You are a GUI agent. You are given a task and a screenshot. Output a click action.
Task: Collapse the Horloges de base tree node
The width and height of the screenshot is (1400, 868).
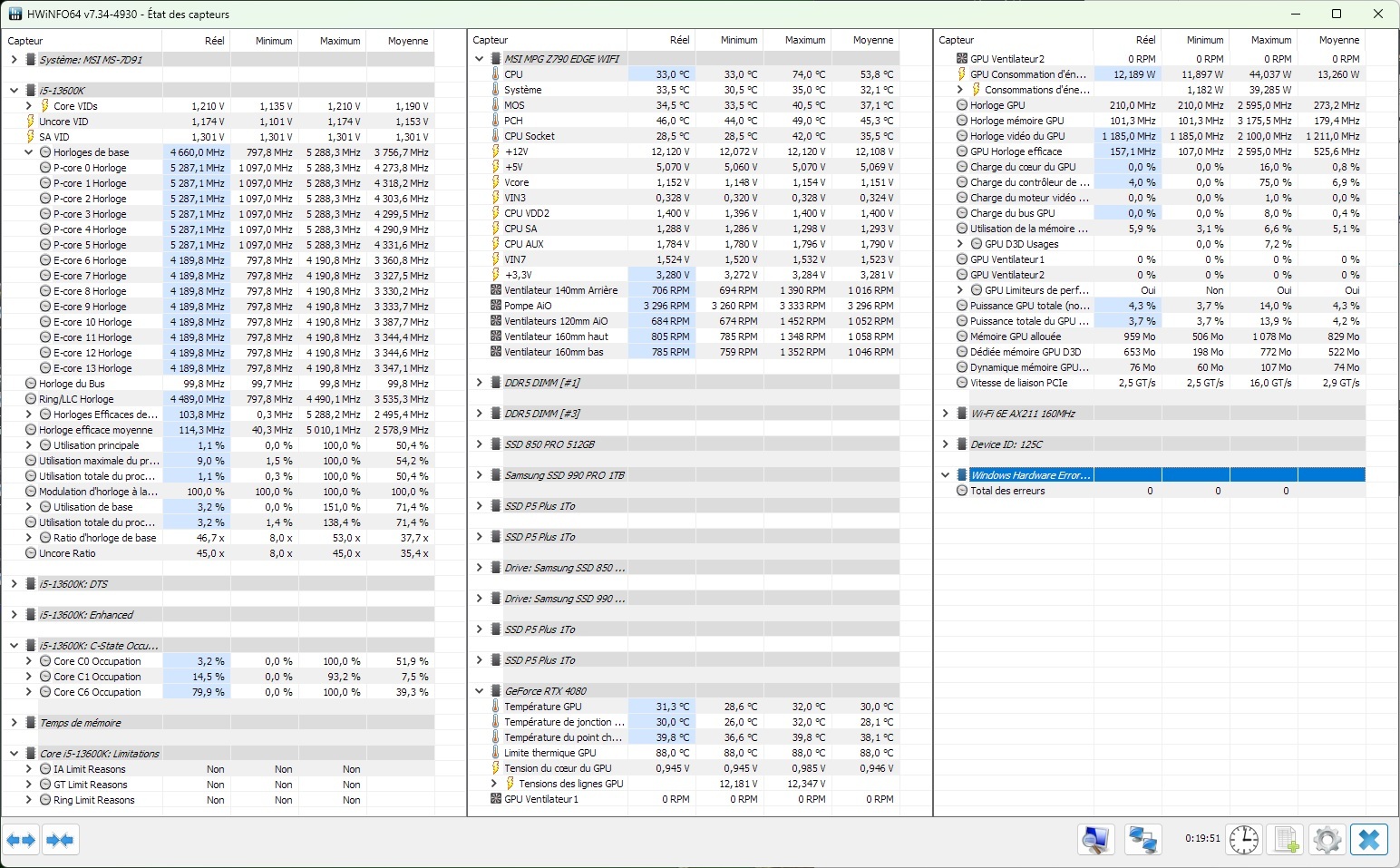29,152
